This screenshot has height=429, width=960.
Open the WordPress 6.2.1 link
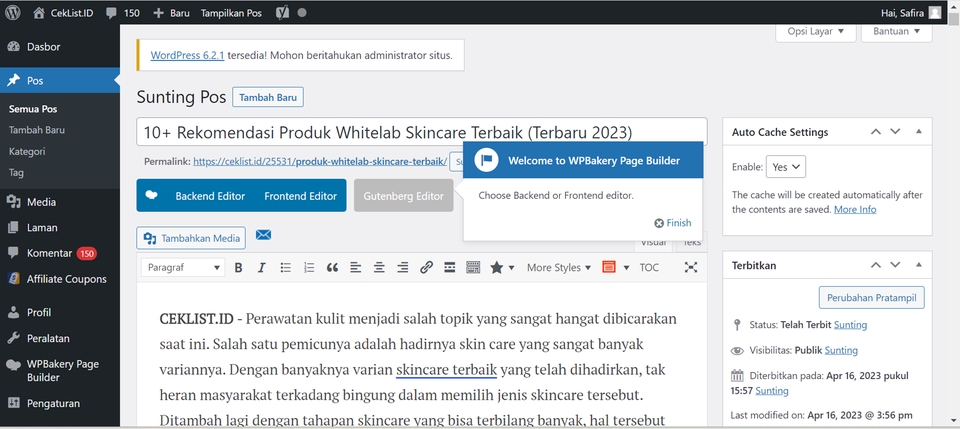(187, 55)
